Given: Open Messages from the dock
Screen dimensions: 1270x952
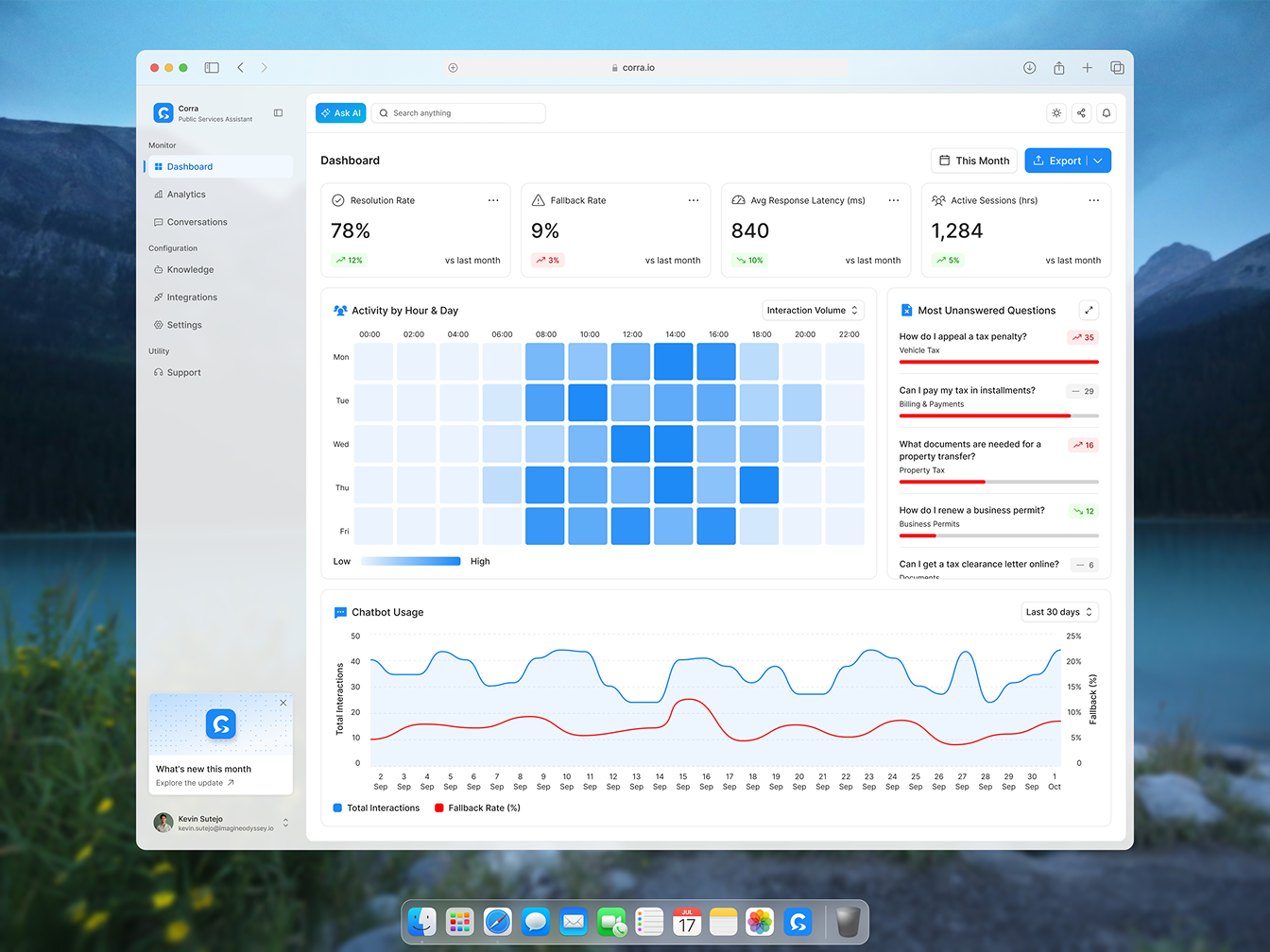Looking at the screenshot, I should 536,922.
